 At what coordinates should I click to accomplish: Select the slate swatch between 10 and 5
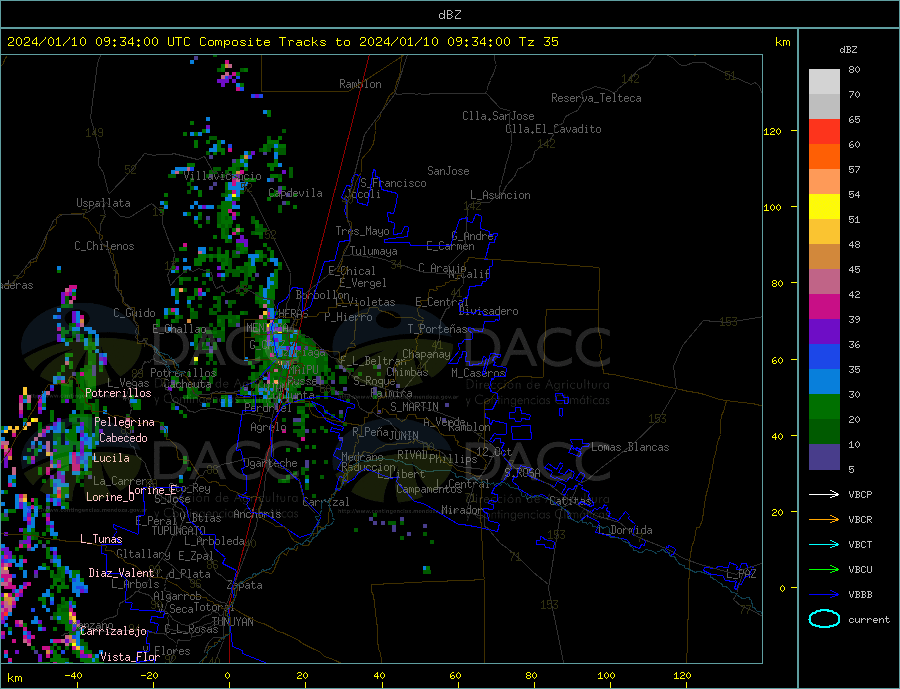(824, 457)
